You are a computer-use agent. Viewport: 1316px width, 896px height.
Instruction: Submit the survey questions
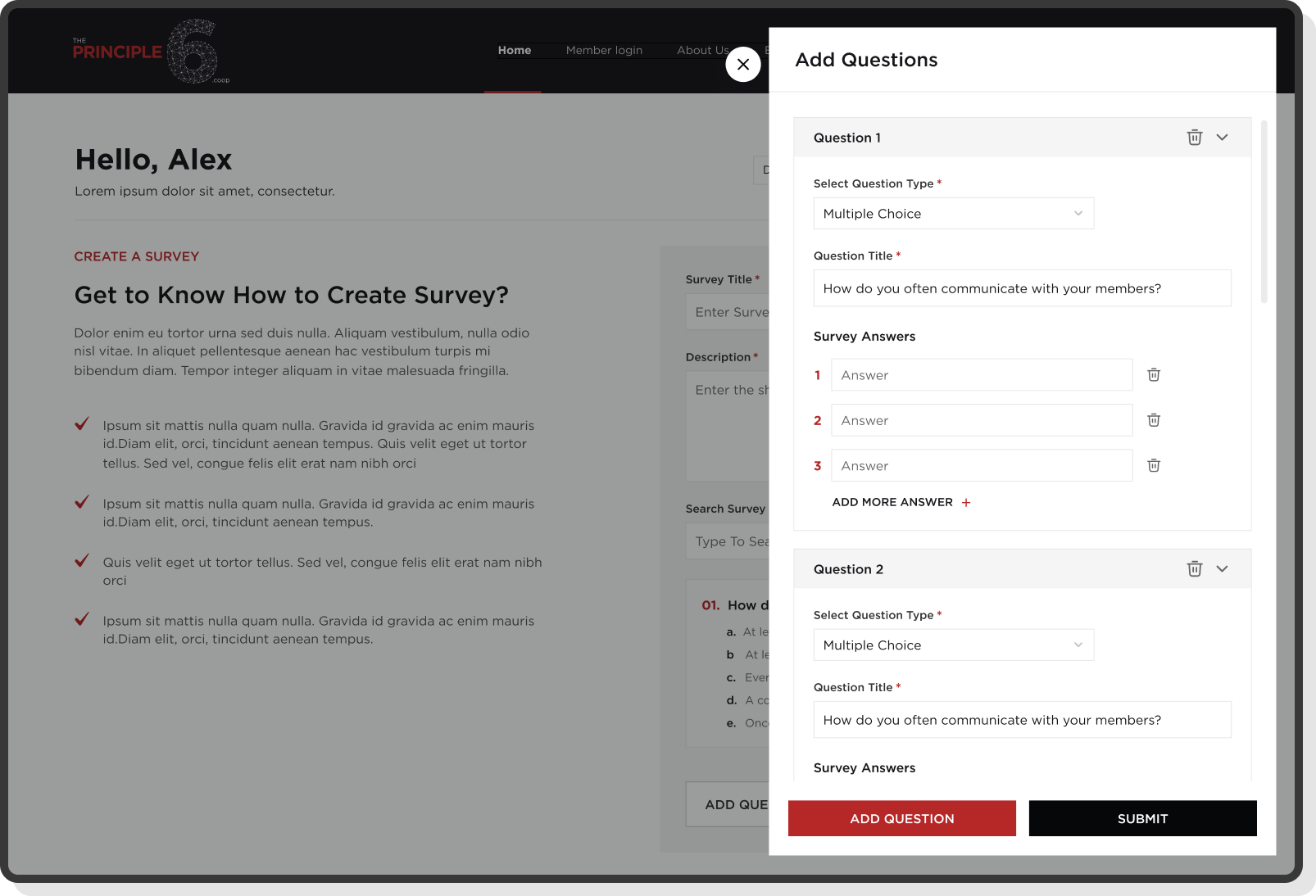tap(1142, 818)
